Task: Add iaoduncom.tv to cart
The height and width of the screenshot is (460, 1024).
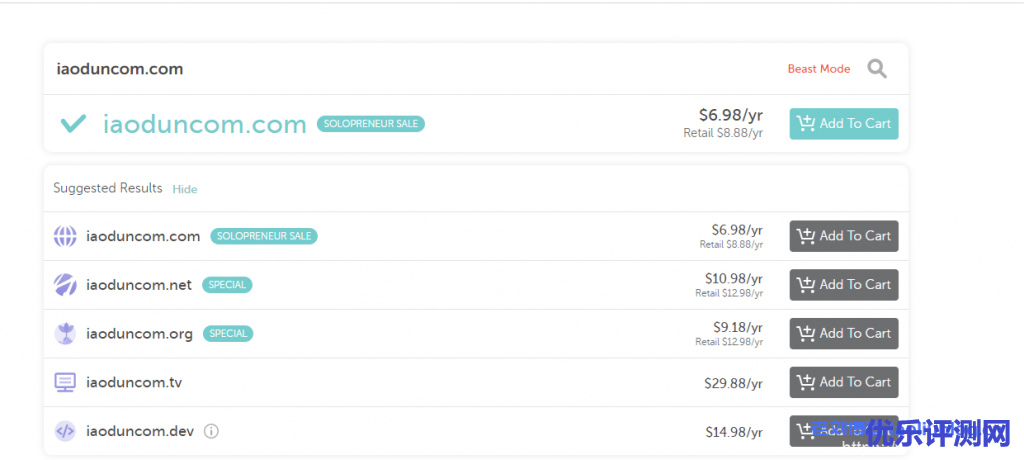Action: 843,382
